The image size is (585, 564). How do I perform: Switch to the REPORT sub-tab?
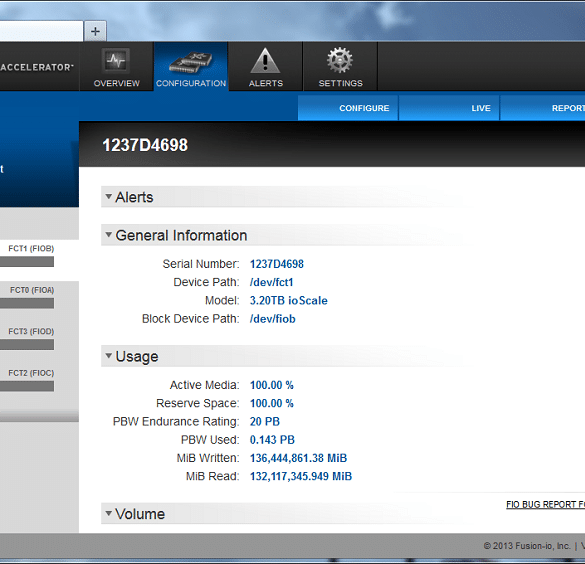coord(543,108)
